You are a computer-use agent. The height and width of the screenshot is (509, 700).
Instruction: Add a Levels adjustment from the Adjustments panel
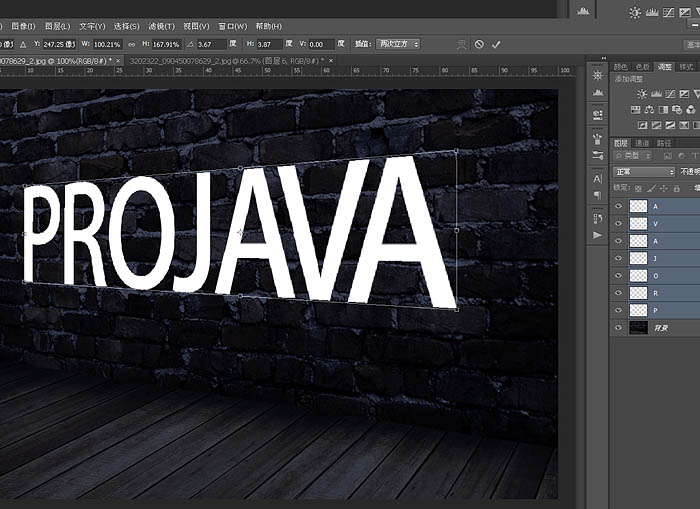[x=657, y=94]
